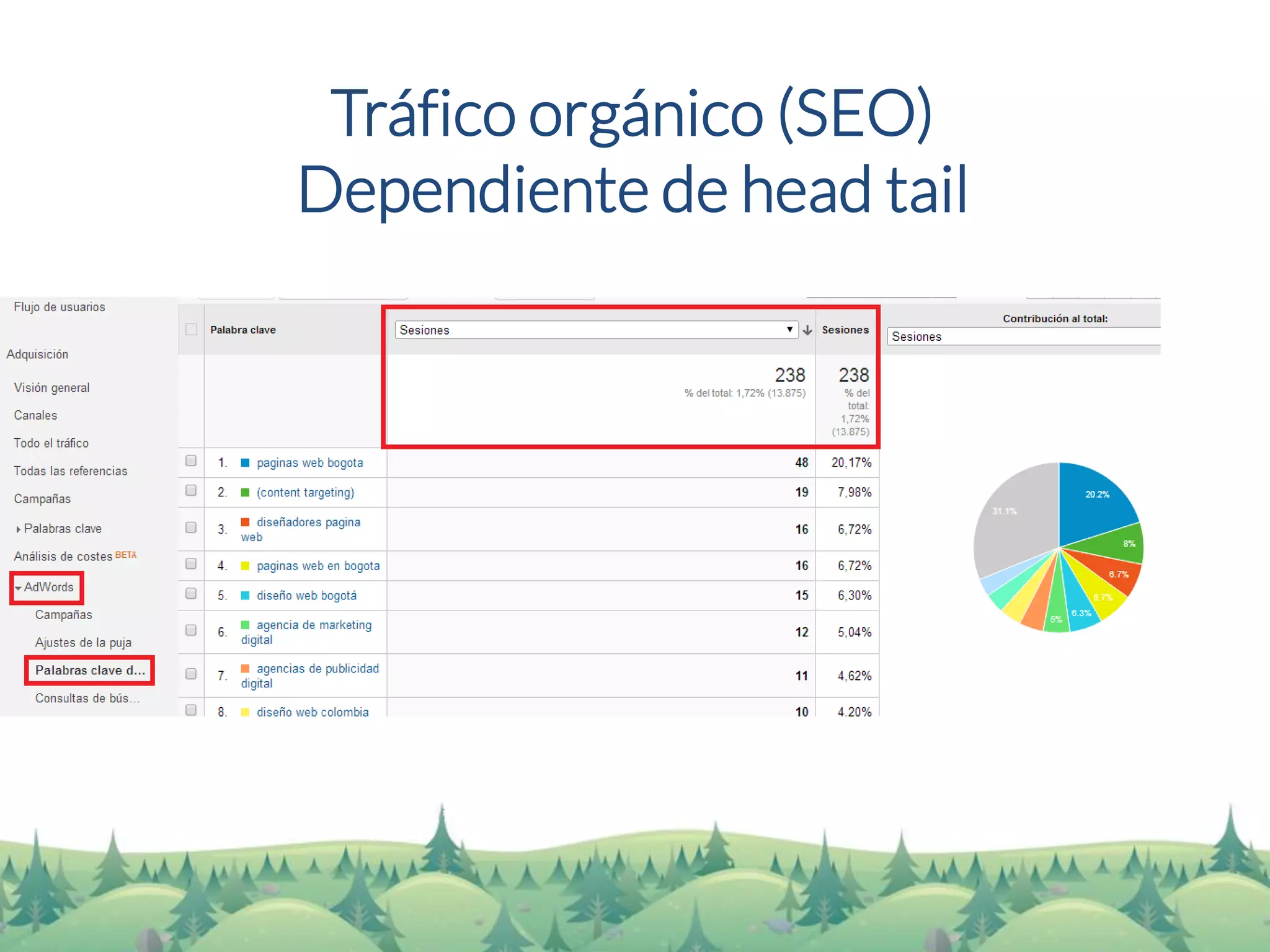Viewport: 1270px width, 952px height.
Task: Open Todas las referencias in sidebar
Action: (x=71, y=471)
